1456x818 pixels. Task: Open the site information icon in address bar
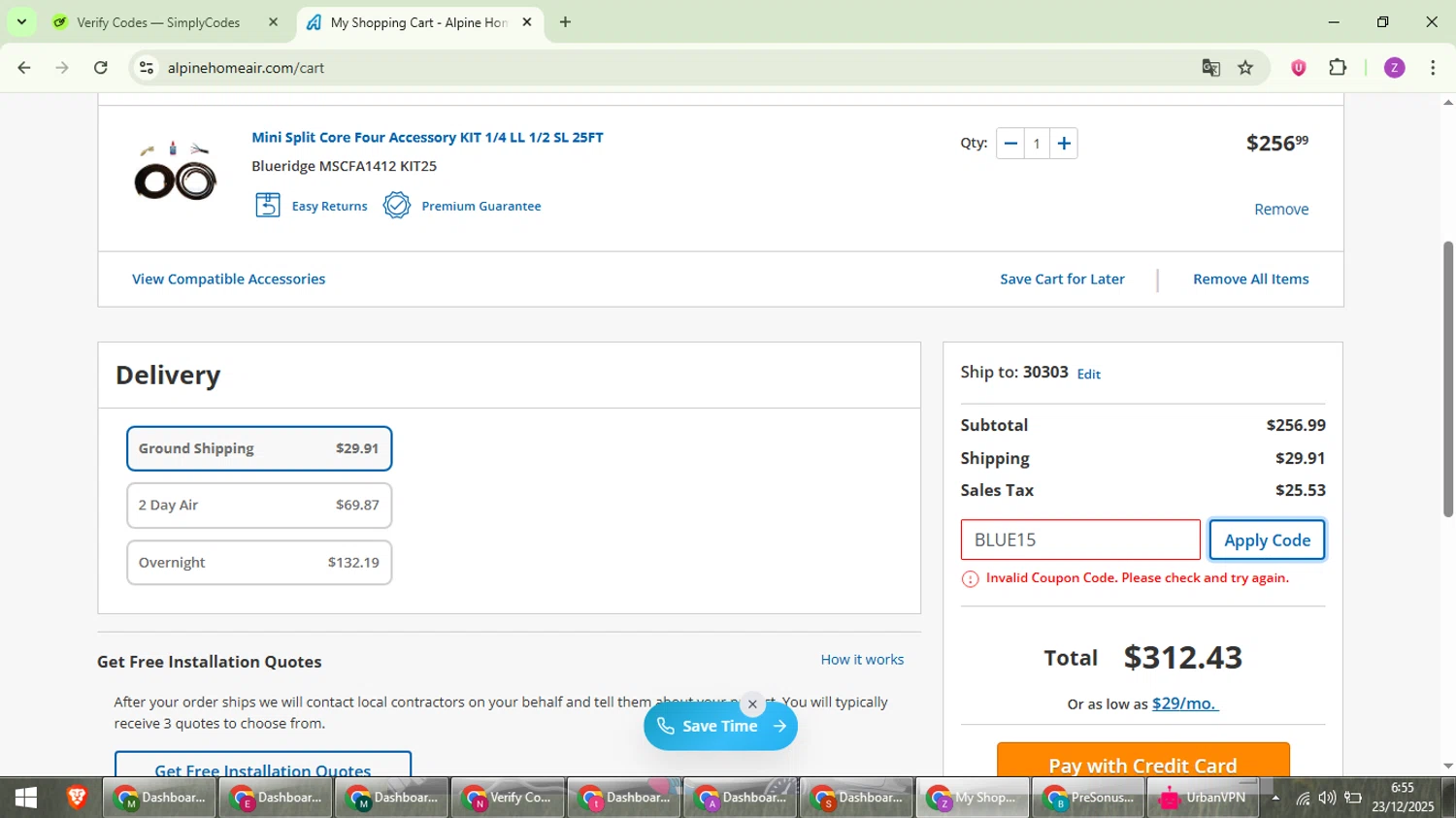click(147, 68)
